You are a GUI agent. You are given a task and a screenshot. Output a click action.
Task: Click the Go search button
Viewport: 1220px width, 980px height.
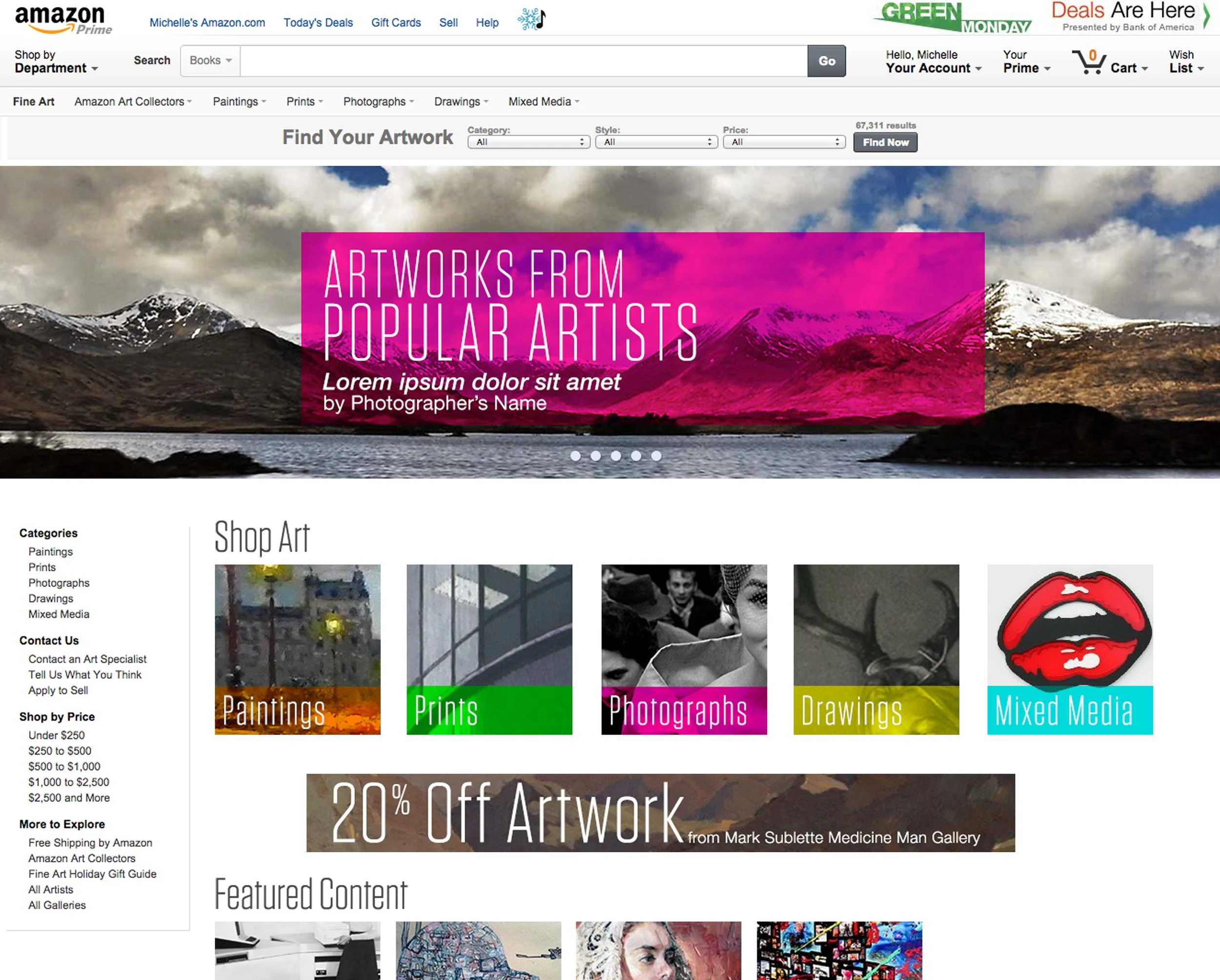pyautogui.click(x=826, y=61)
